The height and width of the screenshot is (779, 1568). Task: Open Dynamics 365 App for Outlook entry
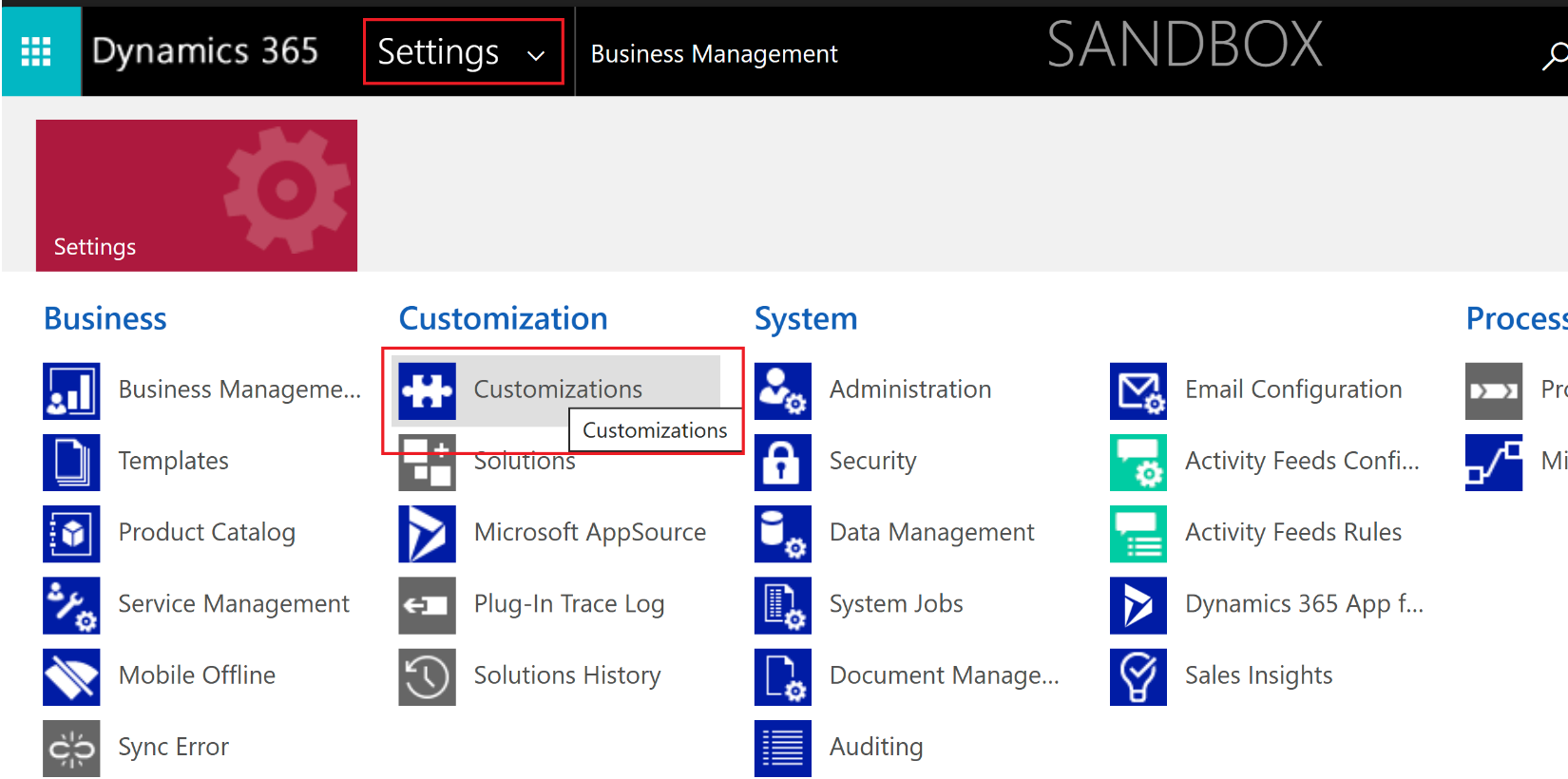pyautogui.click(x=1304, y=603)
